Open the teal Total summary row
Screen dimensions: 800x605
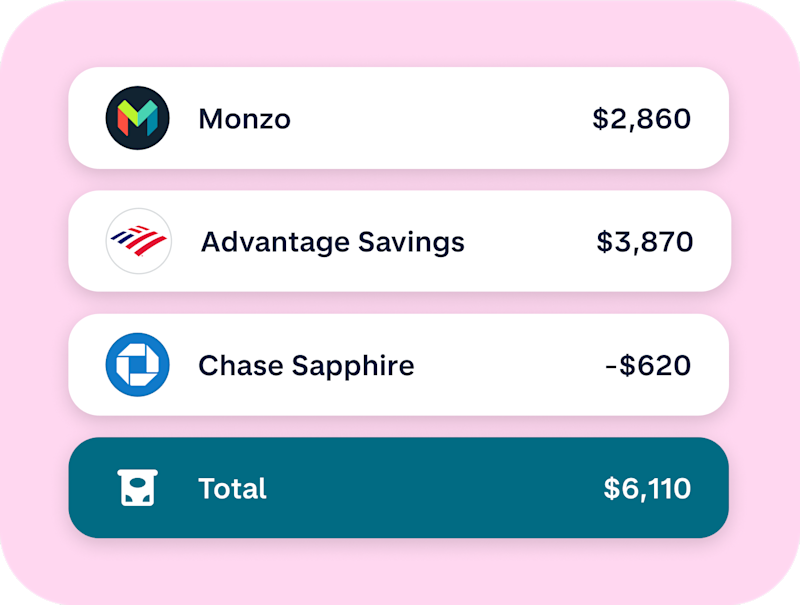click(x=398, y=488)
